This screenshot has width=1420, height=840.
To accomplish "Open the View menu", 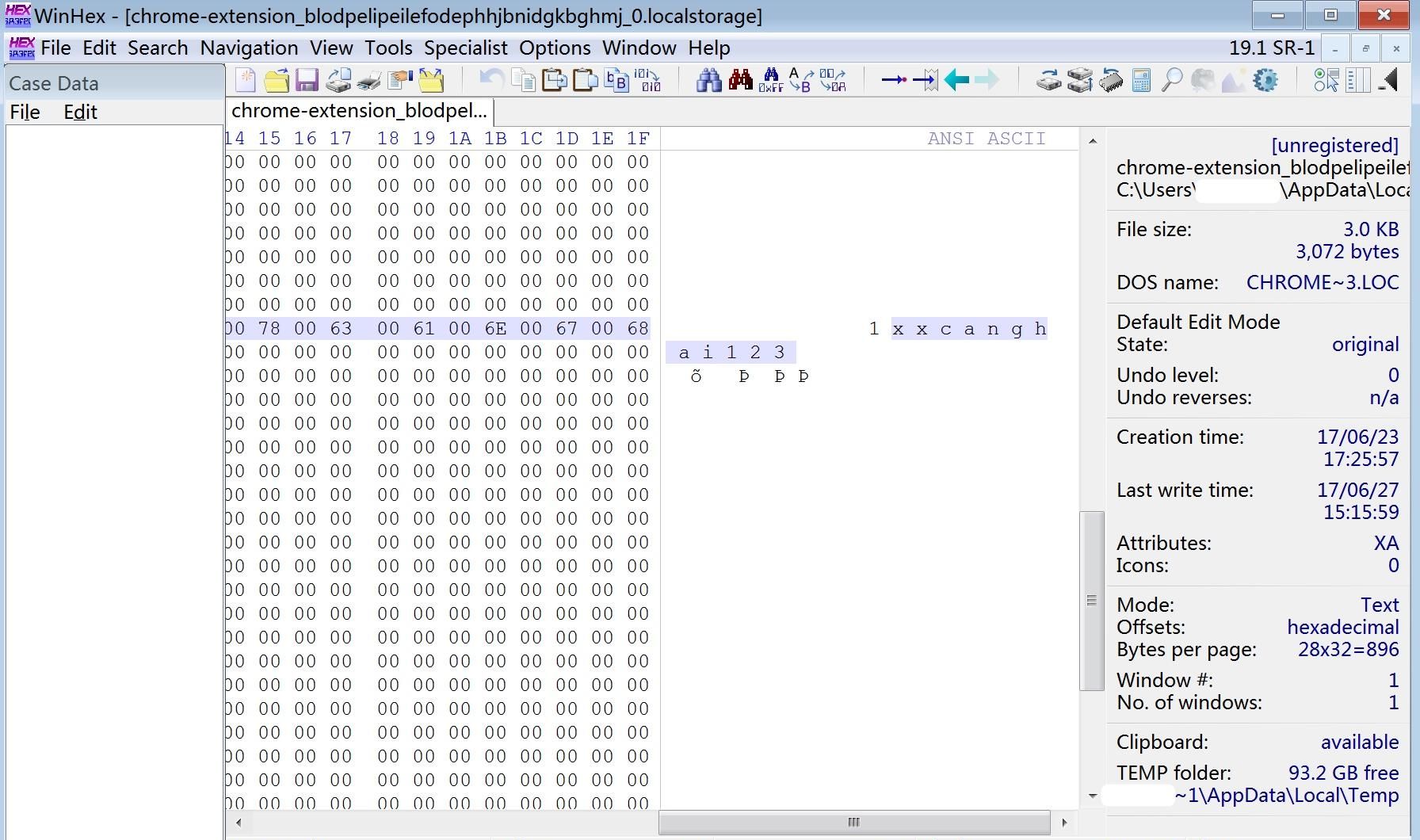I will pyautogui.click(x=331, y=48).
